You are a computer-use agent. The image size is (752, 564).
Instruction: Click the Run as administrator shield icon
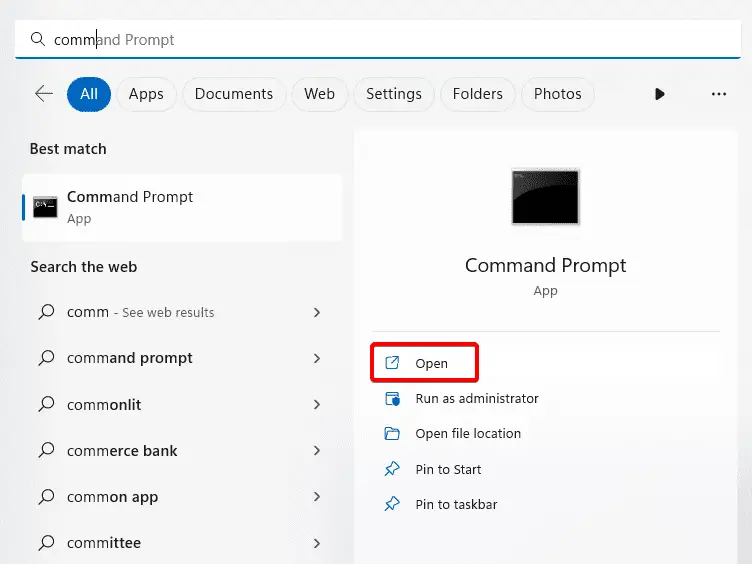click(392, 399)
